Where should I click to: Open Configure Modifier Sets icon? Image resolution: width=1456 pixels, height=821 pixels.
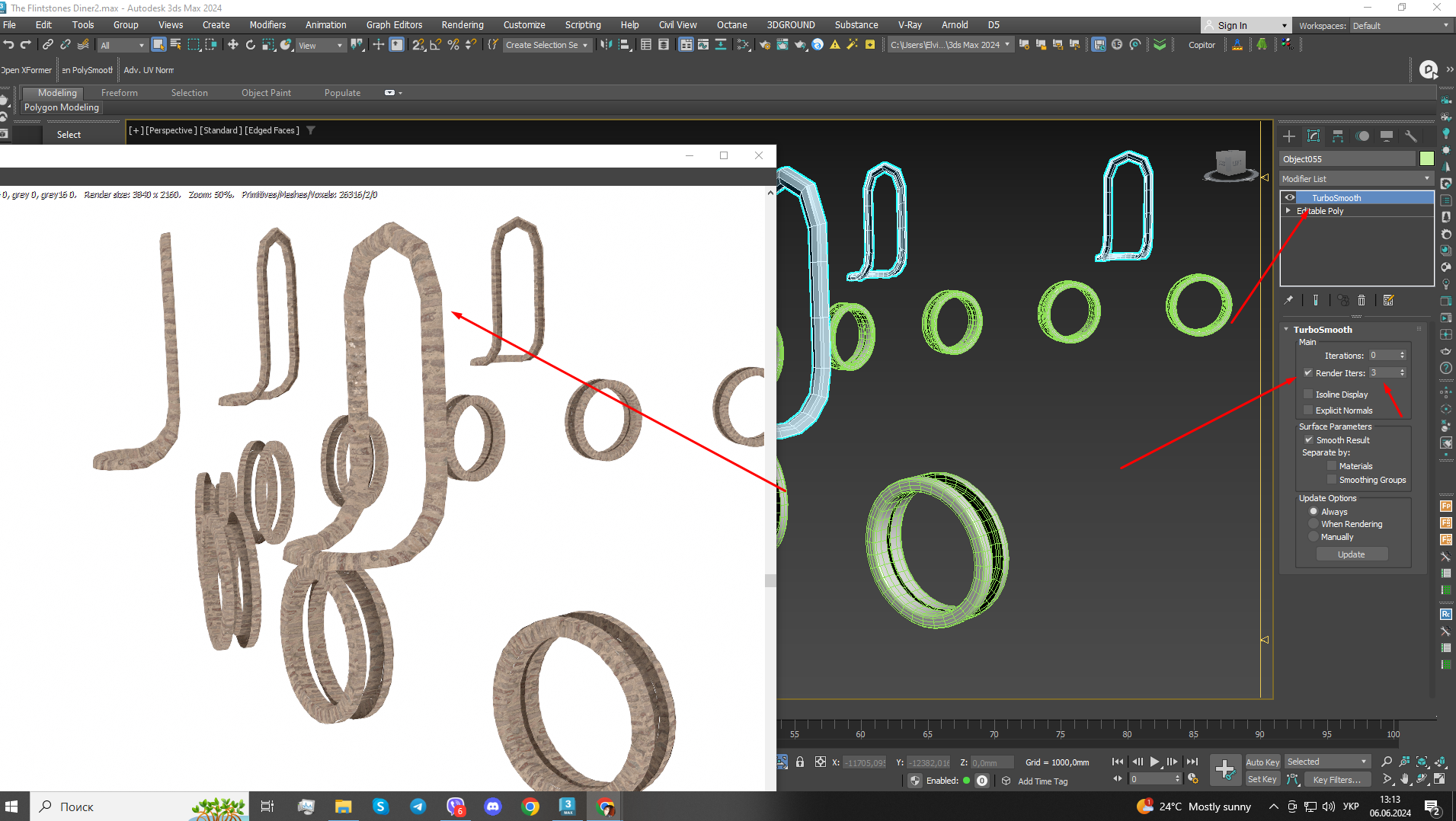tap(1389, 300)
